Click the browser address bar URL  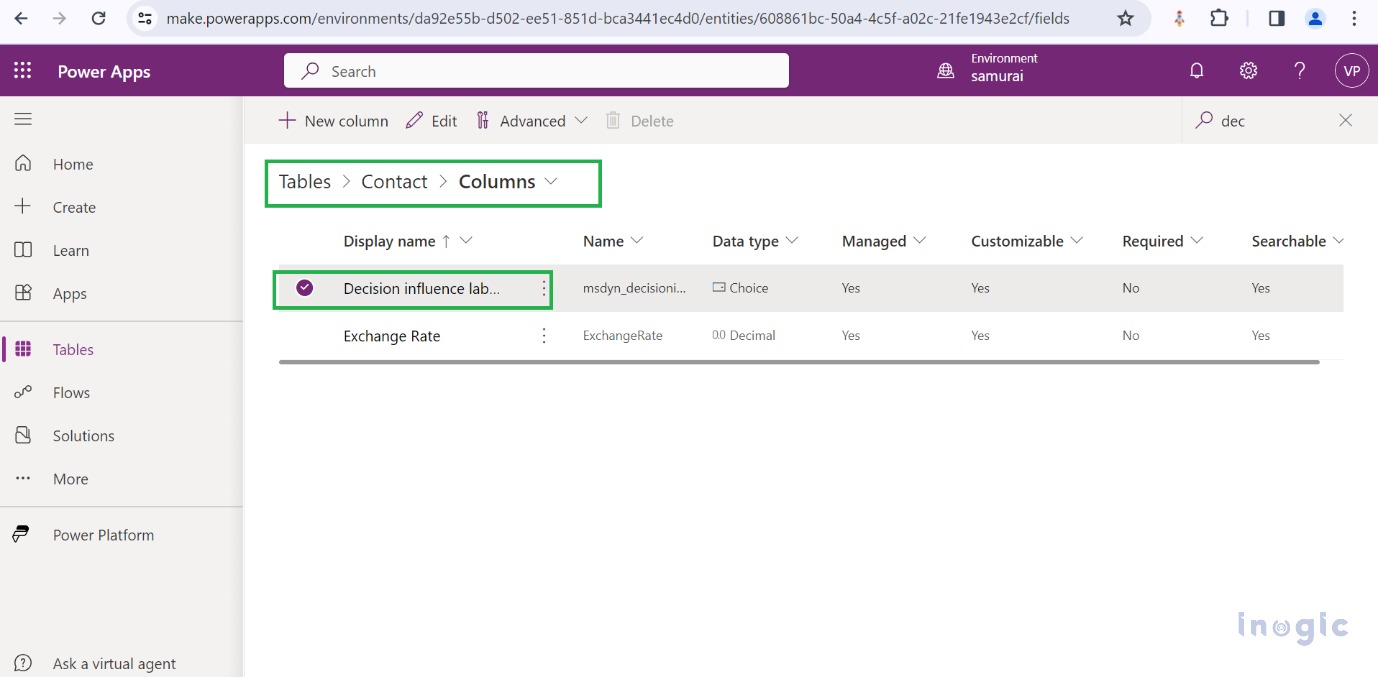click(617, 18)
